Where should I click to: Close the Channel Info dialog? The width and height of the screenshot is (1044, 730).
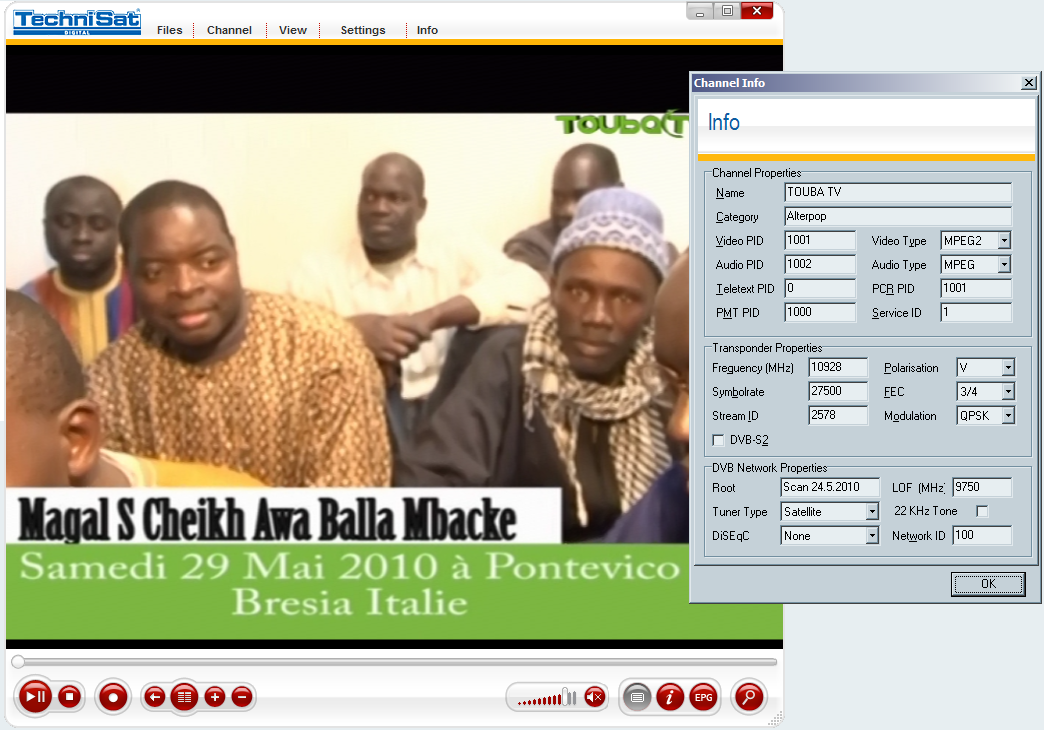(x=1029, y=83)
